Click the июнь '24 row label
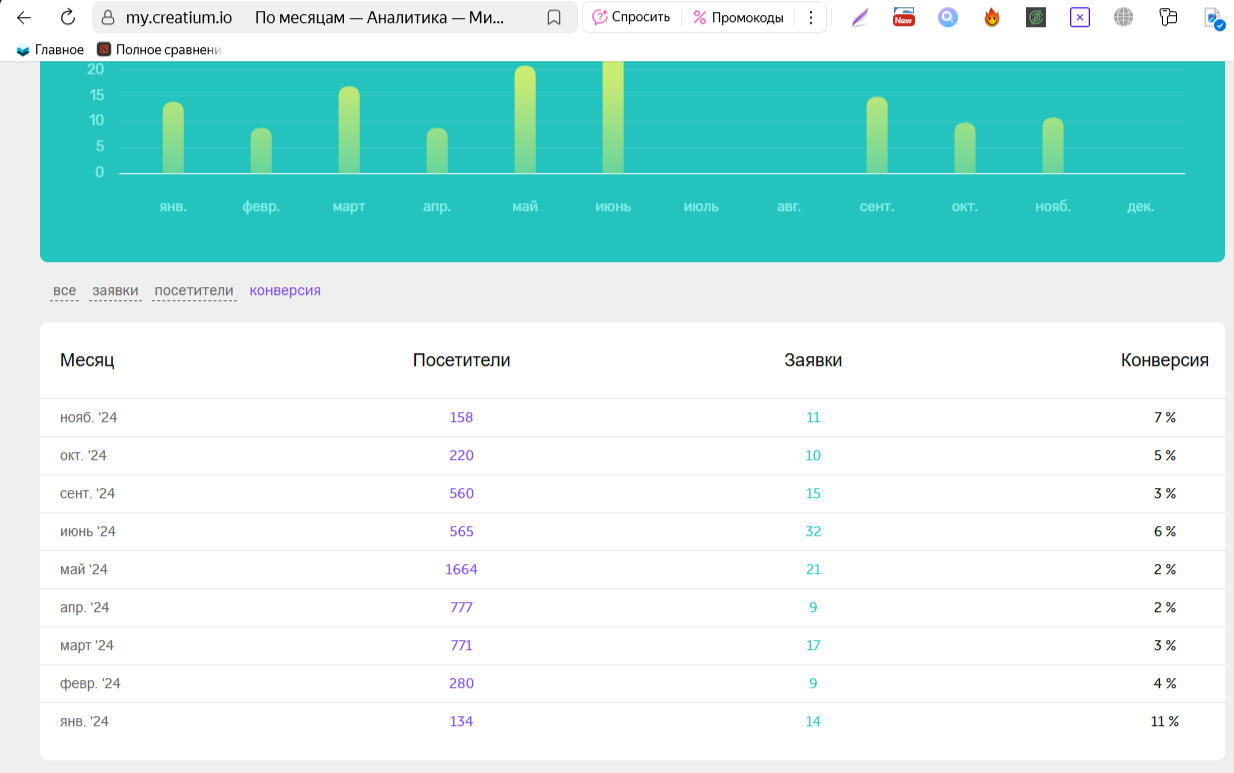The height and width of the screenshot is (773, 1234). tap(88, 531)
